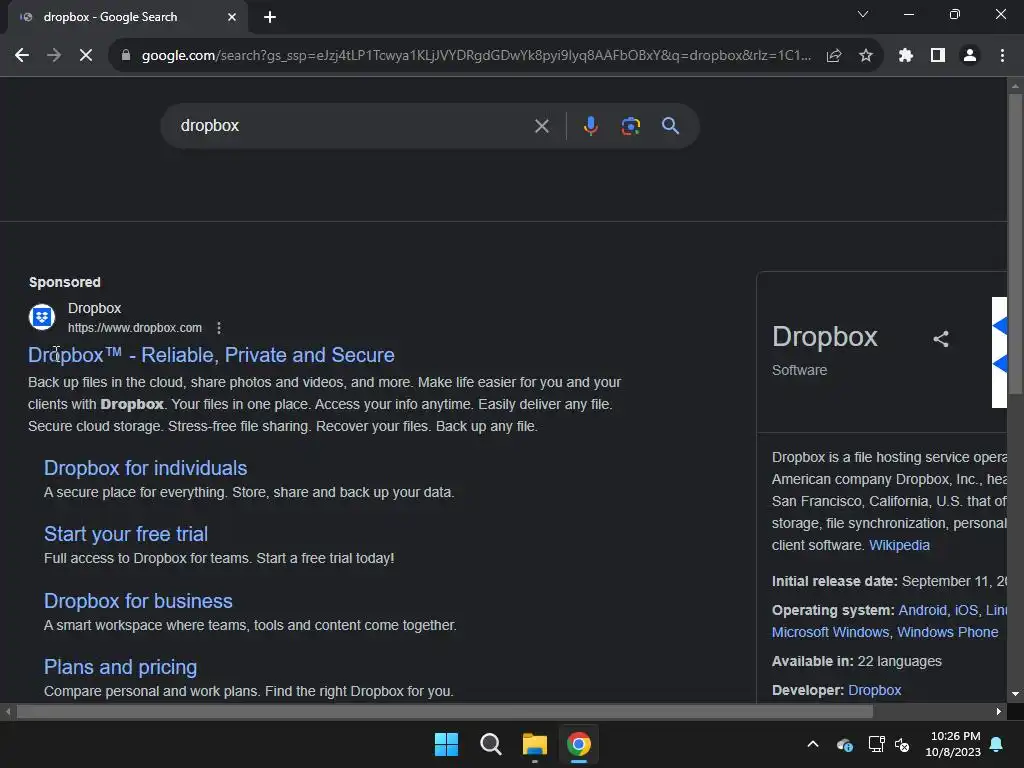The image size is (1024, 768).
Task: Click the scroll down arrow
Action: click(x=1015, y=694)
